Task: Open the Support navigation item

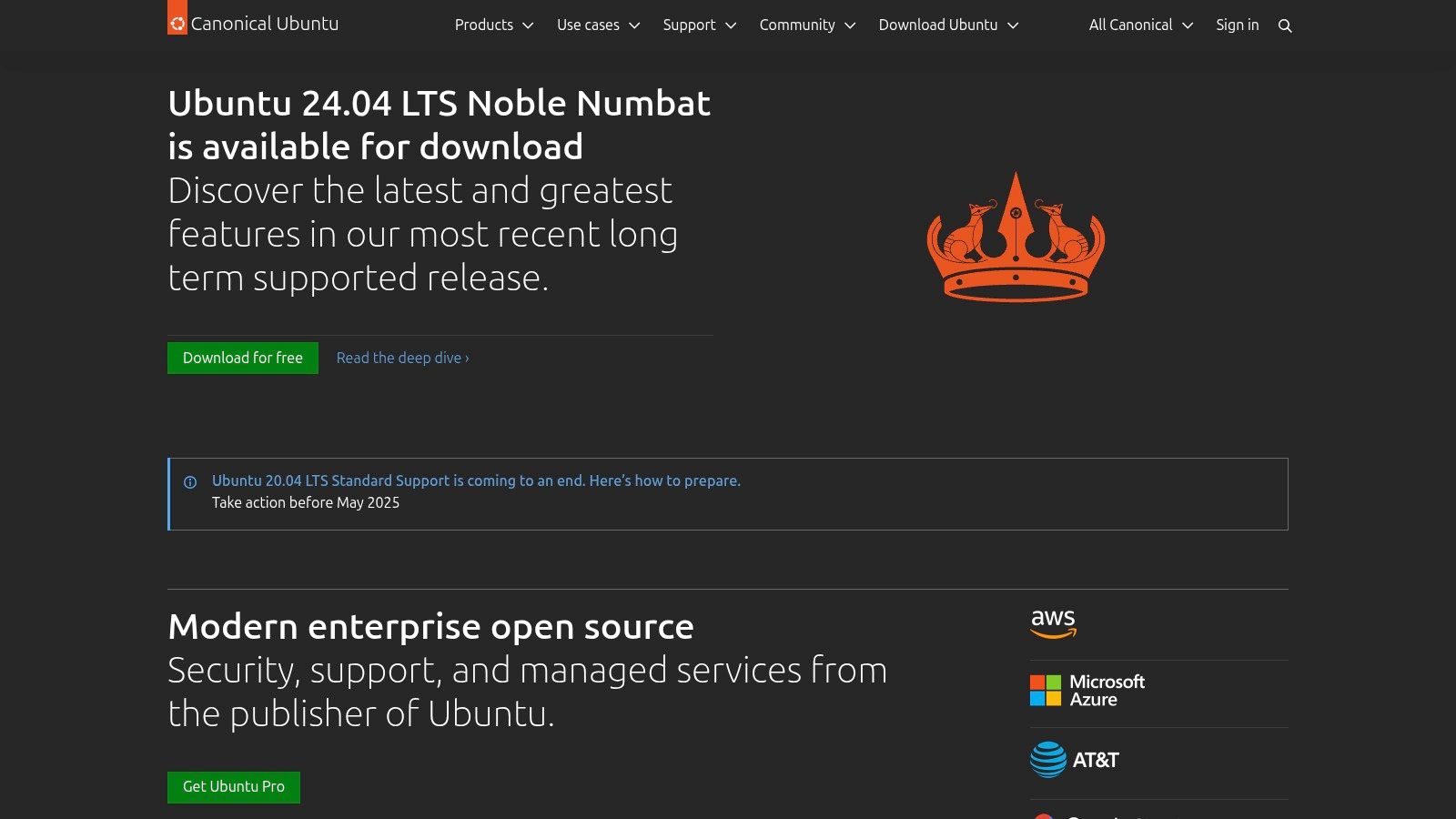Action: [x=689, y=25]
